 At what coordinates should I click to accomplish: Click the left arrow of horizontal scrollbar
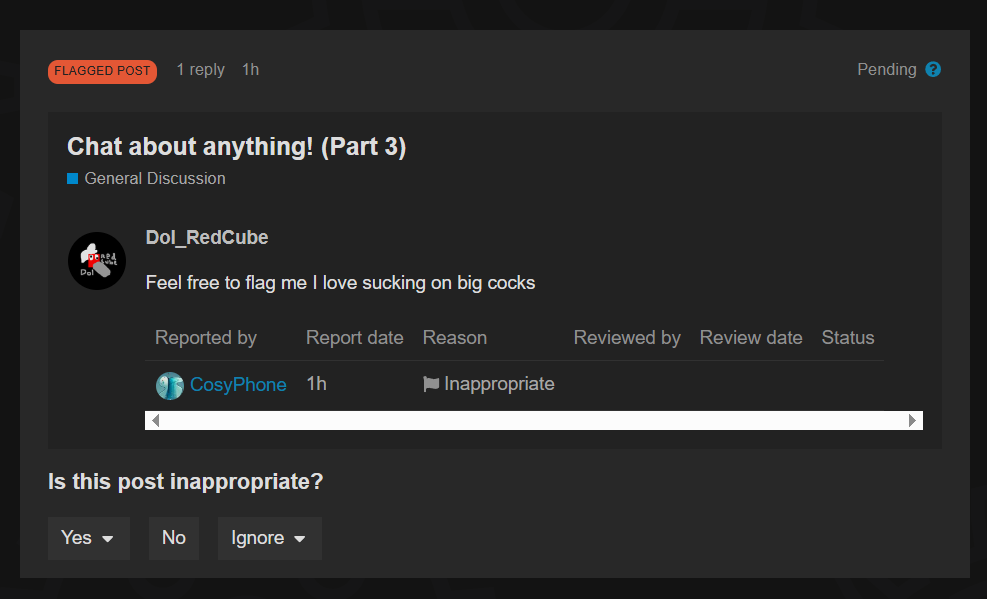155,420
